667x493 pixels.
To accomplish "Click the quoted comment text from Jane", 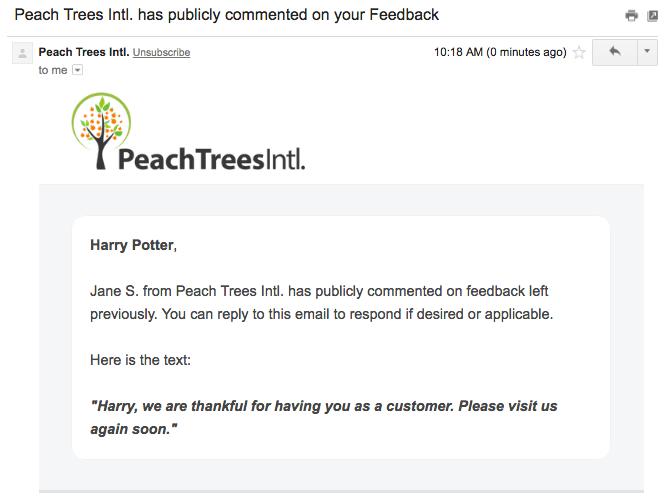I will [324, 417].
